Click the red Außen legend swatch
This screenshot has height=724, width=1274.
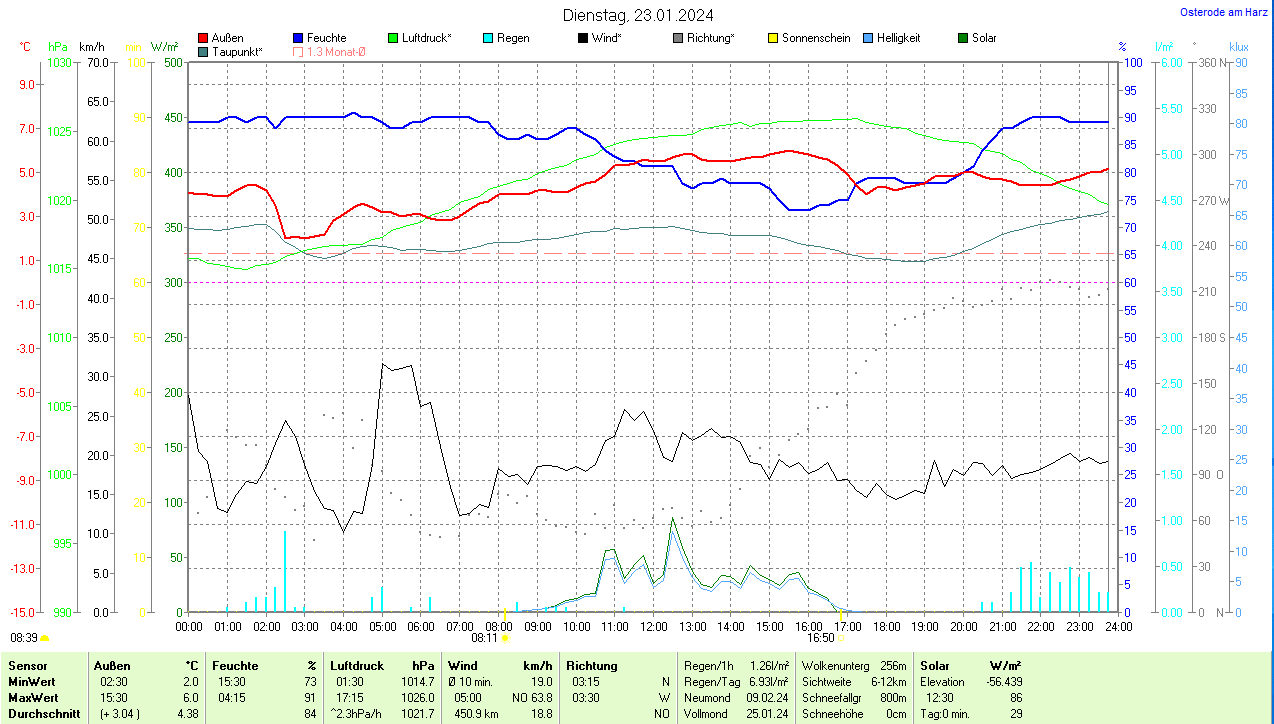click(204, 38)
